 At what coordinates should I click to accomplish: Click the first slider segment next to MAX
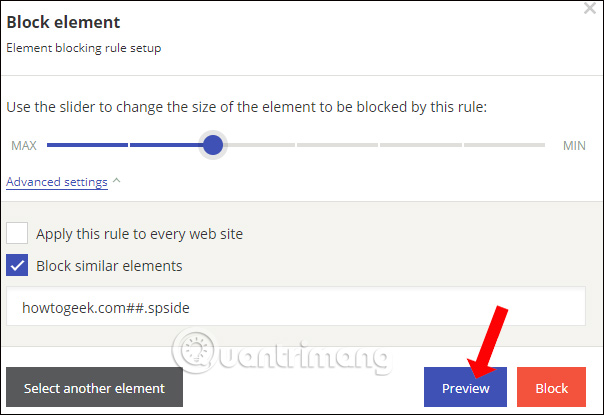(x=87, y=146)
